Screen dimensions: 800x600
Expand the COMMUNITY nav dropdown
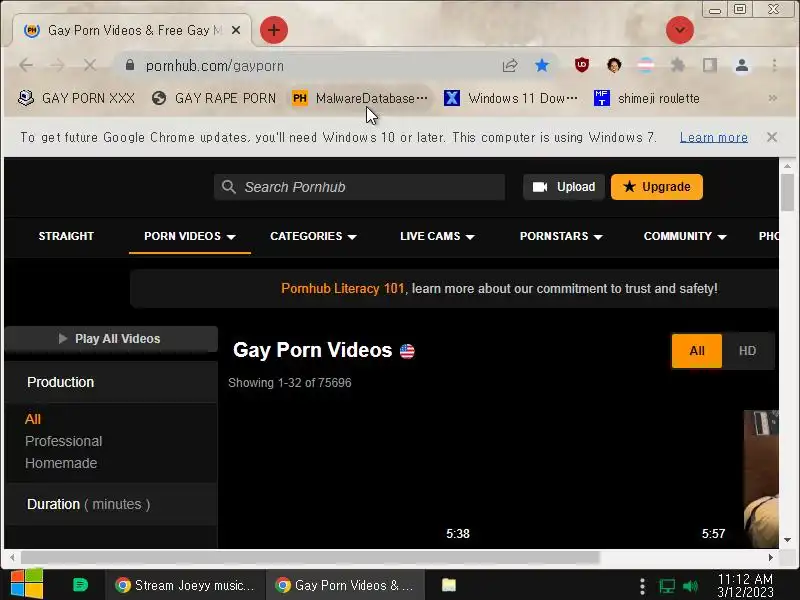(x=685, y=236)
